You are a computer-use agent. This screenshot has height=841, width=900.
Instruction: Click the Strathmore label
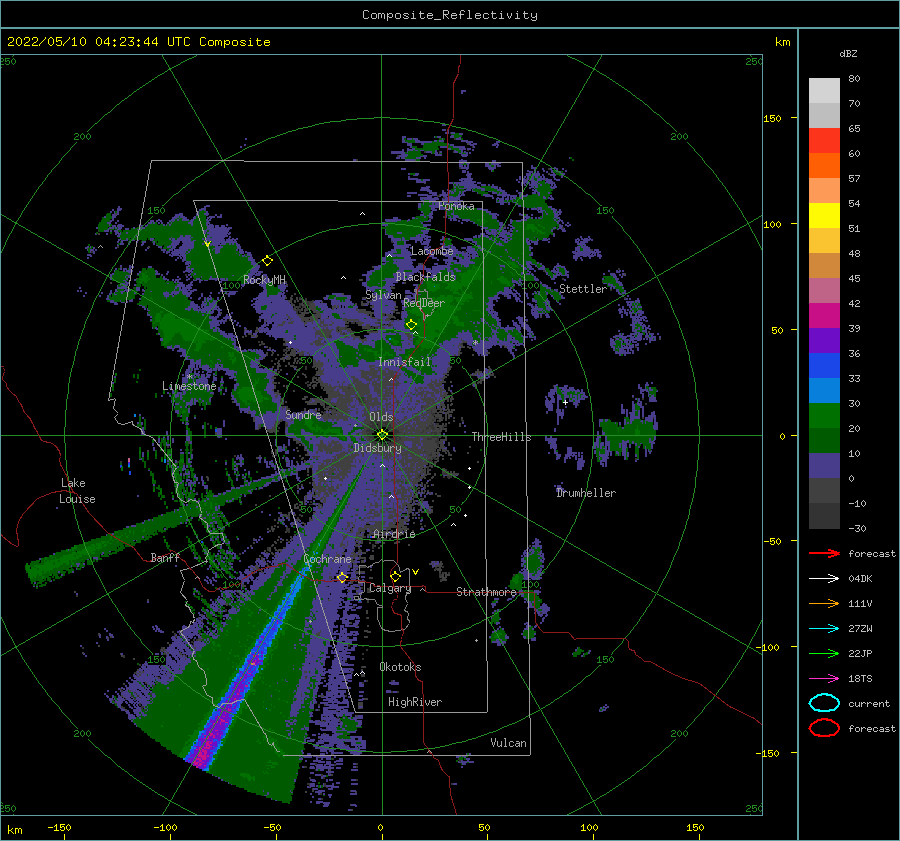[486, 591]
